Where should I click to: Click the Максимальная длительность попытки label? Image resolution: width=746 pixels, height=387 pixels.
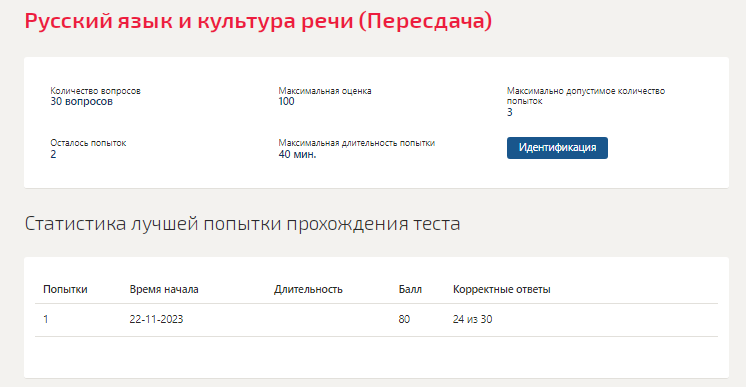pyautogui.click(x=357, y=143)
